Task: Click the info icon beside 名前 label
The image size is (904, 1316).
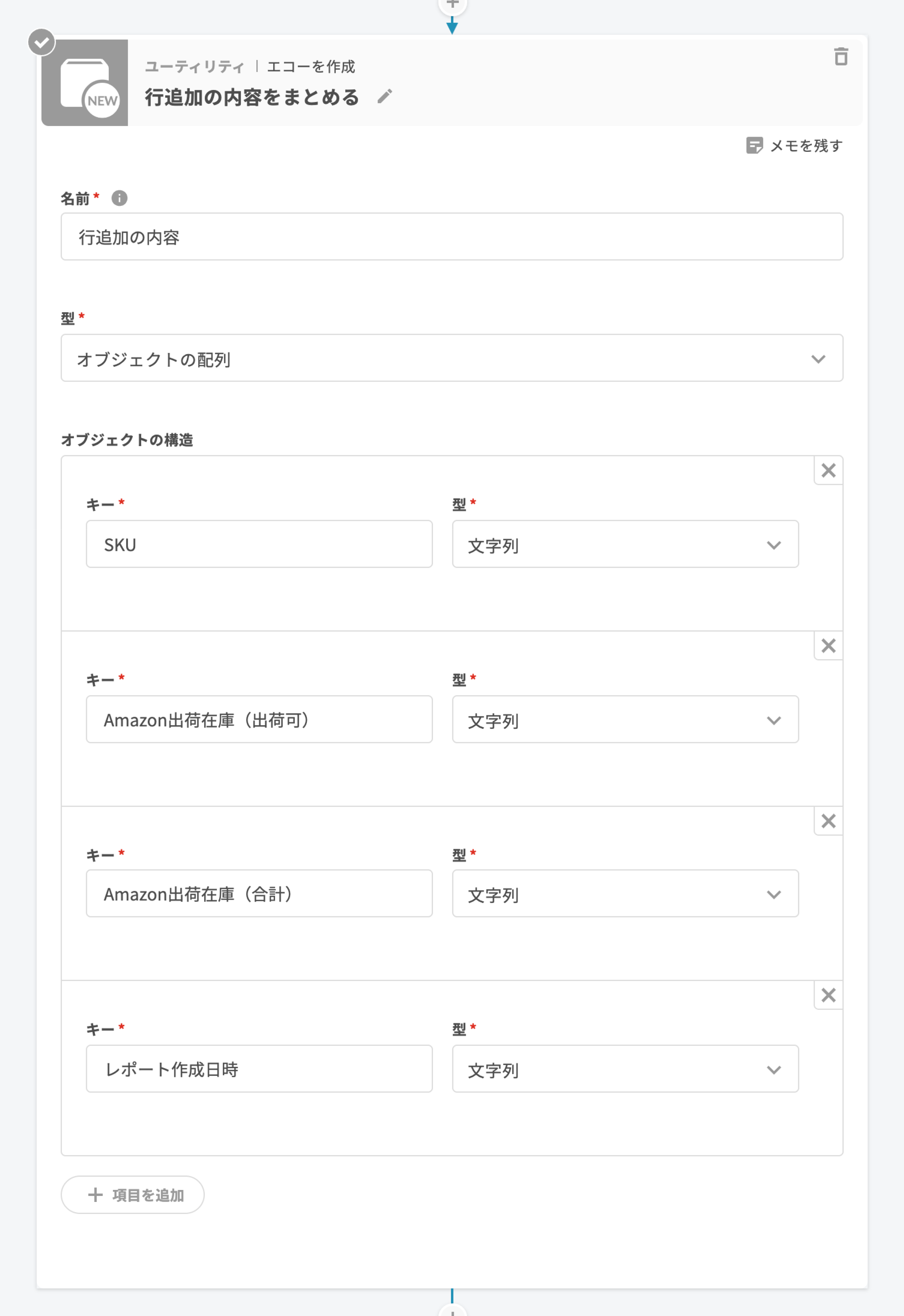Action: pyautogui.click(x=119, y=198)
